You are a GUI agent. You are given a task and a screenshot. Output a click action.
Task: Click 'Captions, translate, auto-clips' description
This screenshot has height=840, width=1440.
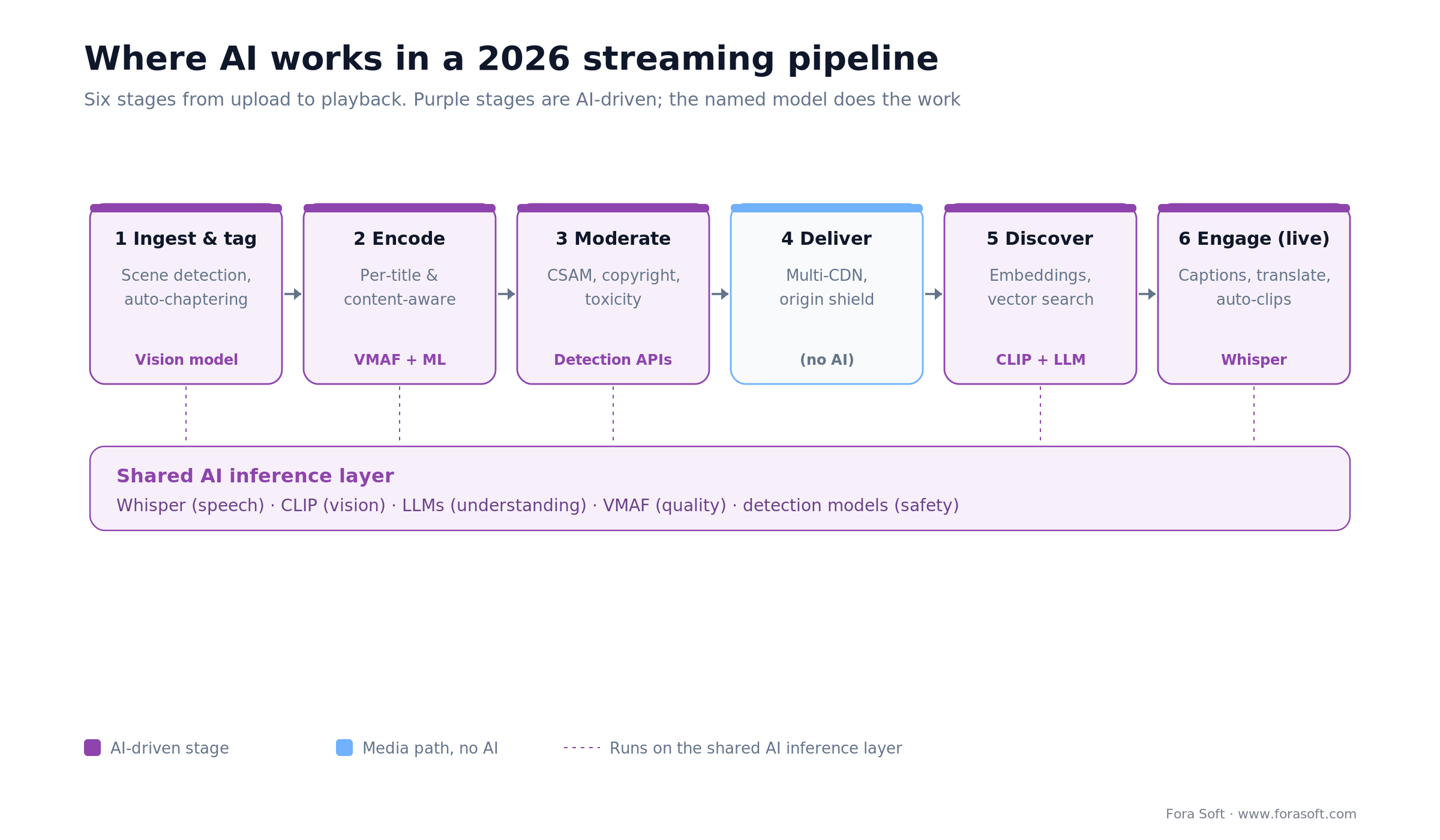click(x=1254, y=287)
